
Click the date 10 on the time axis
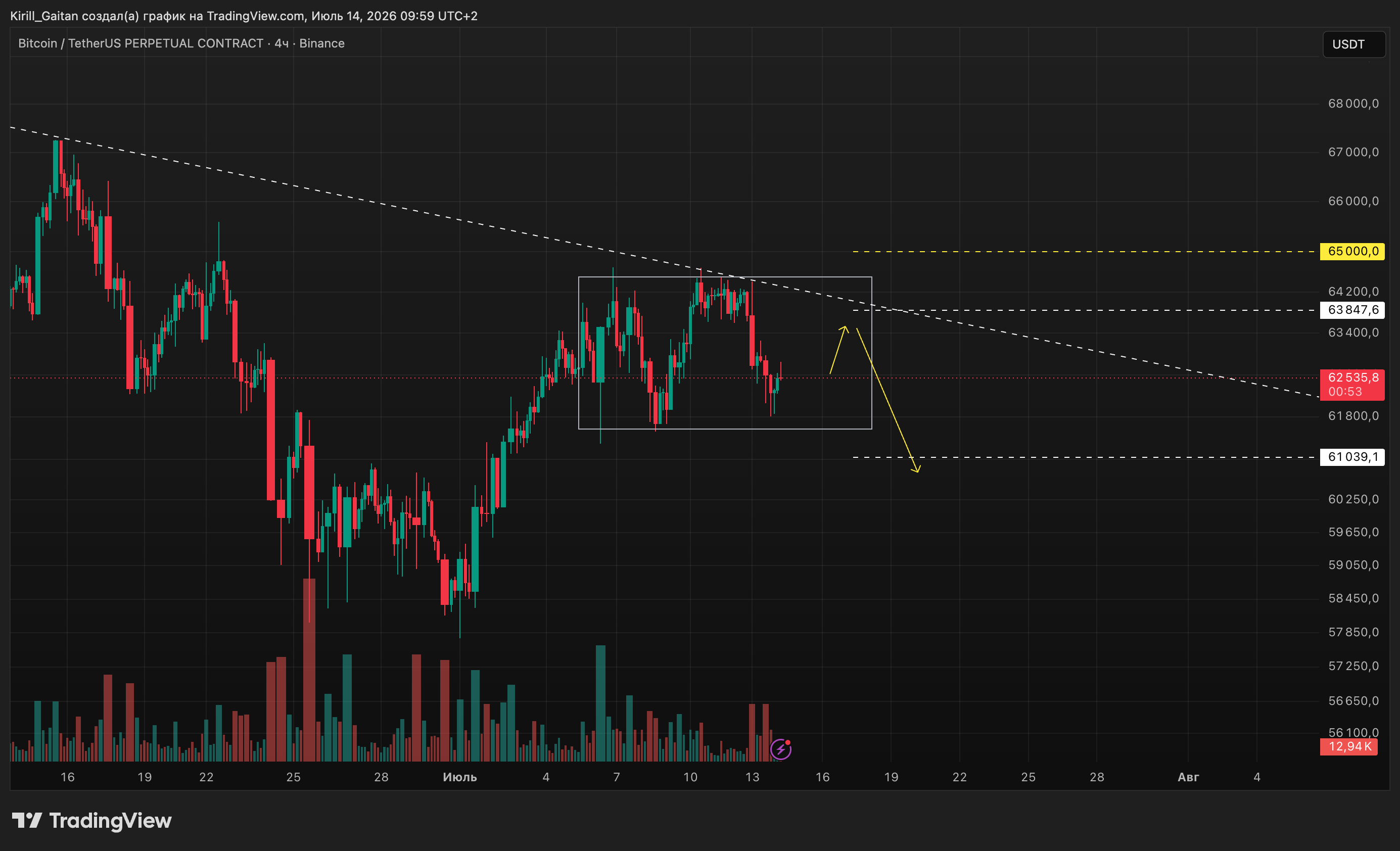[x=690, y=777]
